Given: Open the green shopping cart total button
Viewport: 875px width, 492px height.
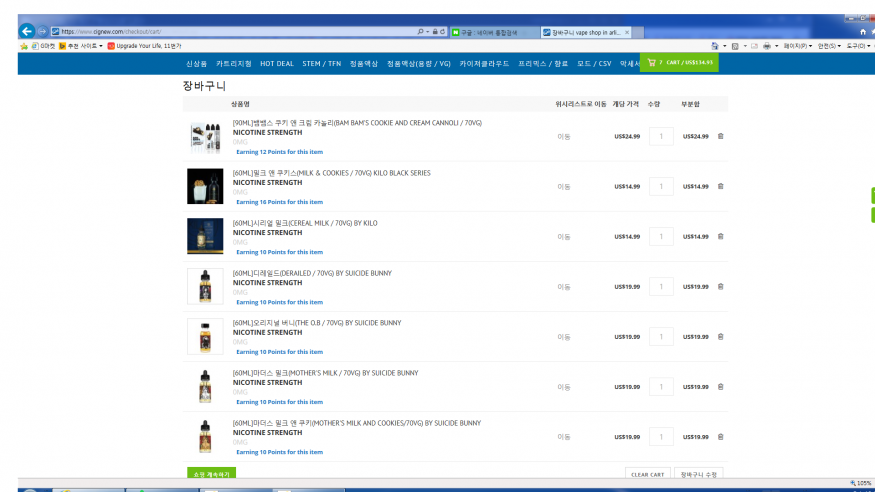Looking at the screenshot, I should [x=679, y=62].
